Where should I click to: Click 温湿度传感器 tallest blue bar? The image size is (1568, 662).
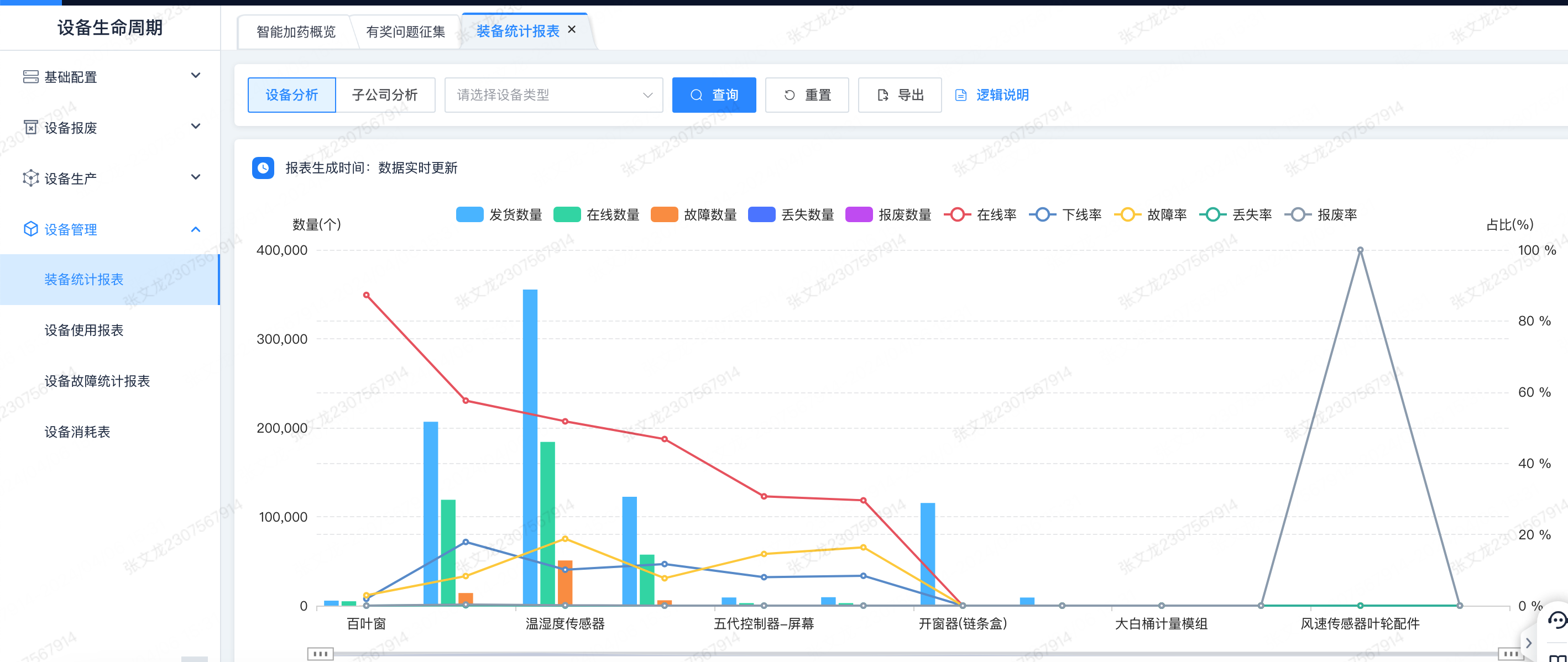coord(530,447)
